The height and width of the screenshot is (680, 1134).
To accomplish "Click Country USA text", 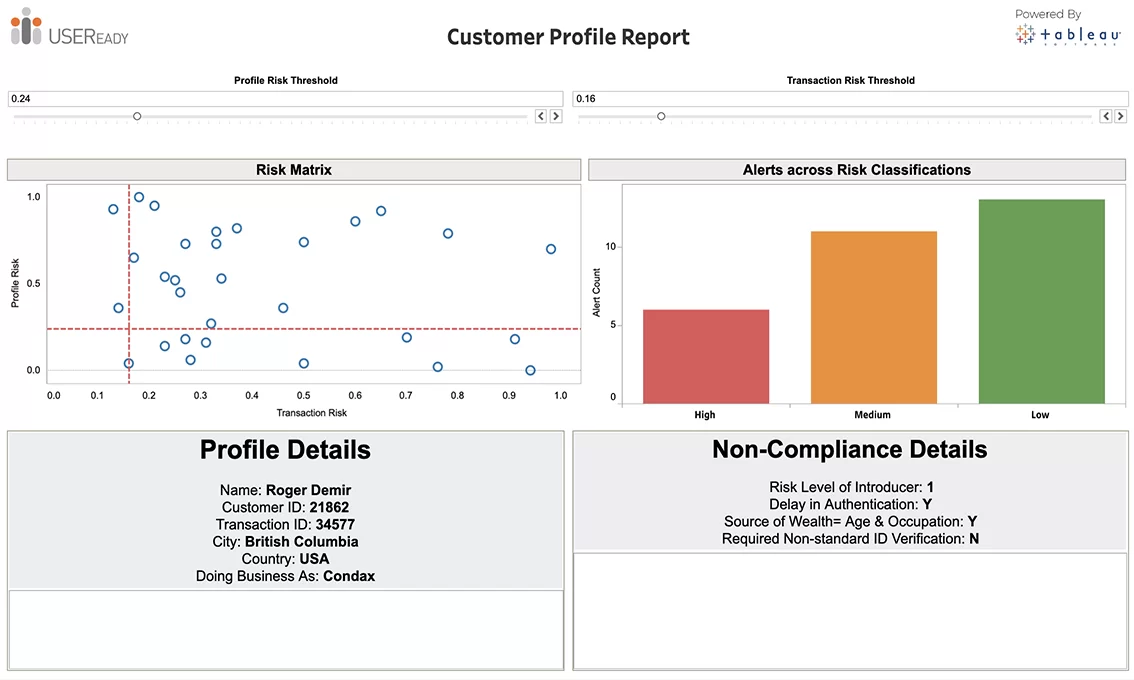I will tap(285, 559).
